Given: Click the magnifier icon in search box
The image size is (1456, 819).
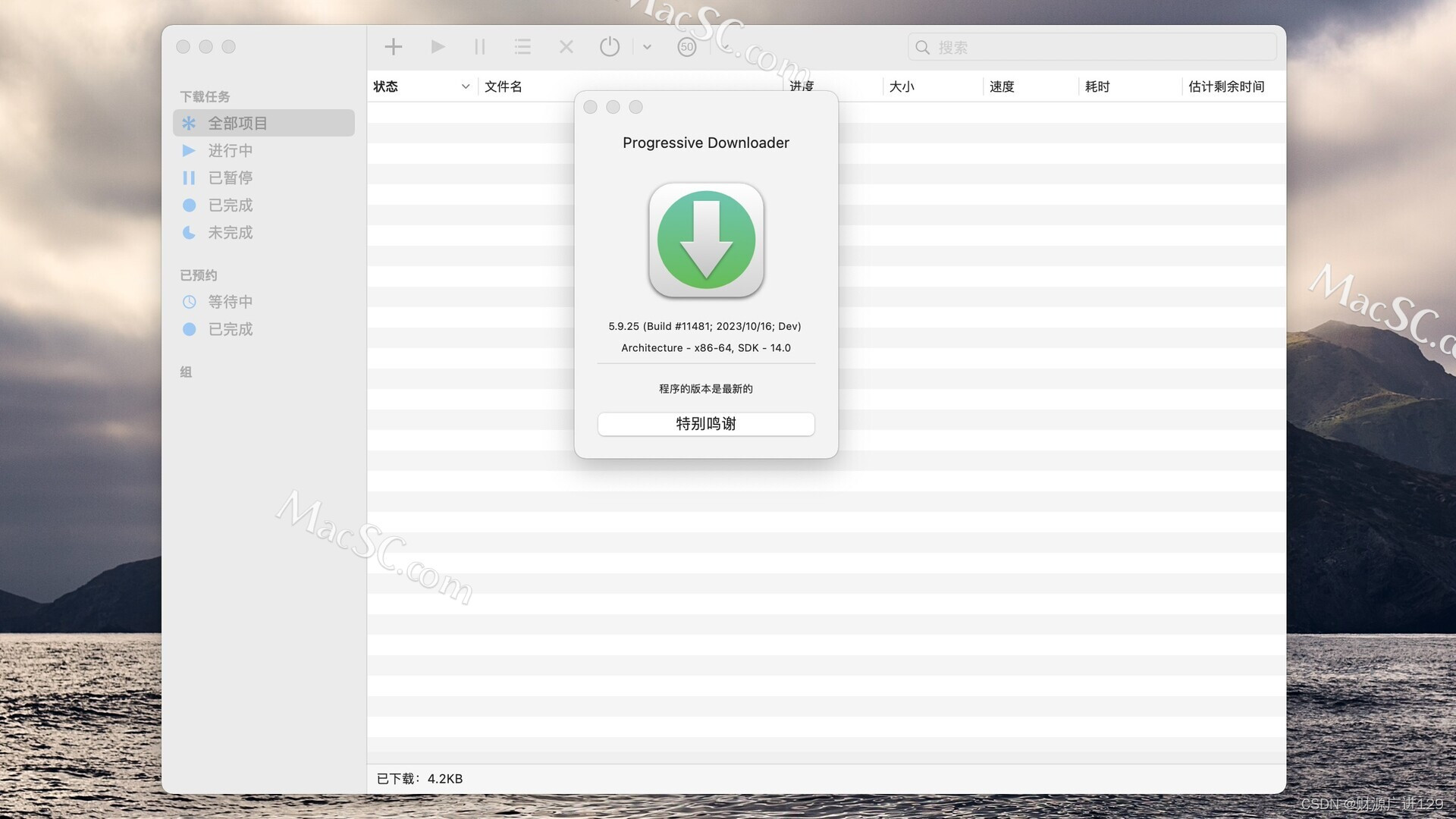Looking at the screenshot, I should click(x=922, y=47).
